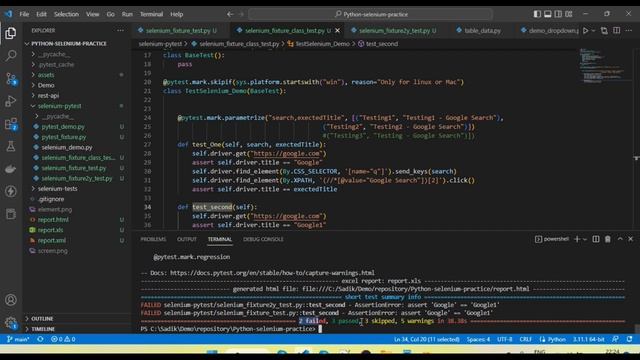Open the Manage gear icon
This screenshot has width=640, height=360.
[11, 322]
